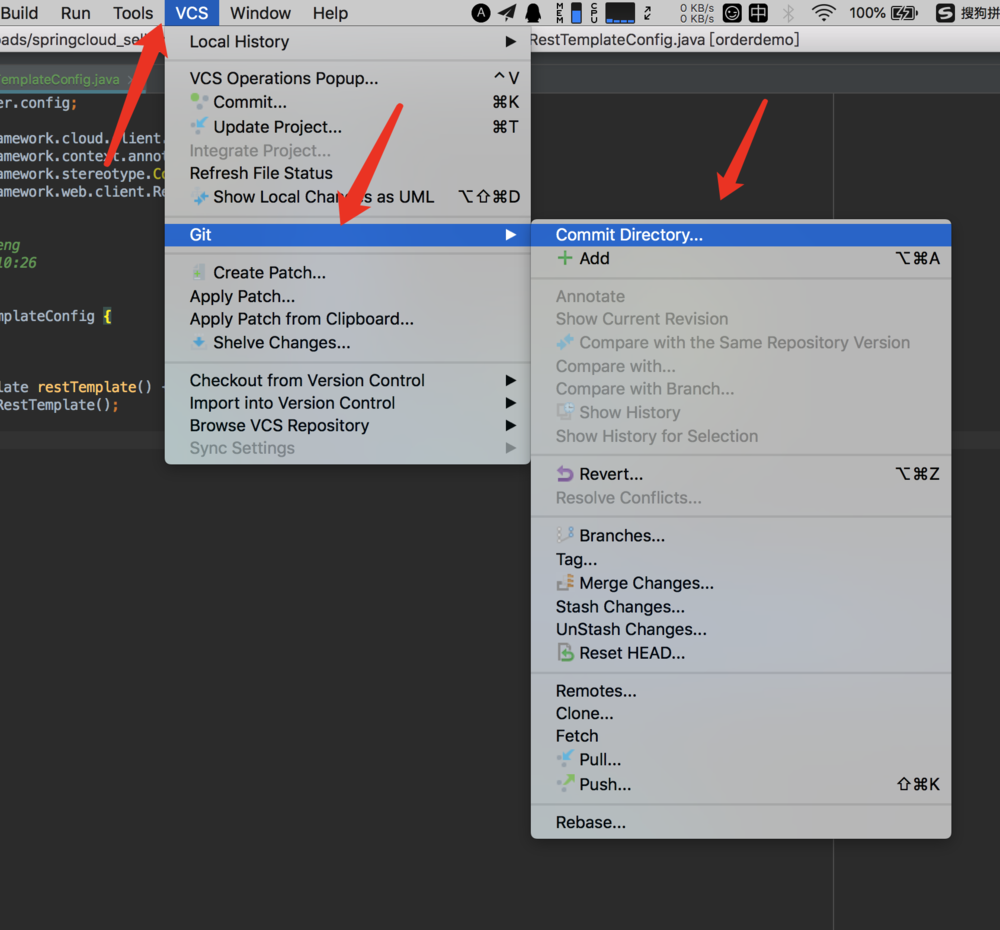
Task: Click the circled A icon in menu bar
Action: tap(481, 13)
